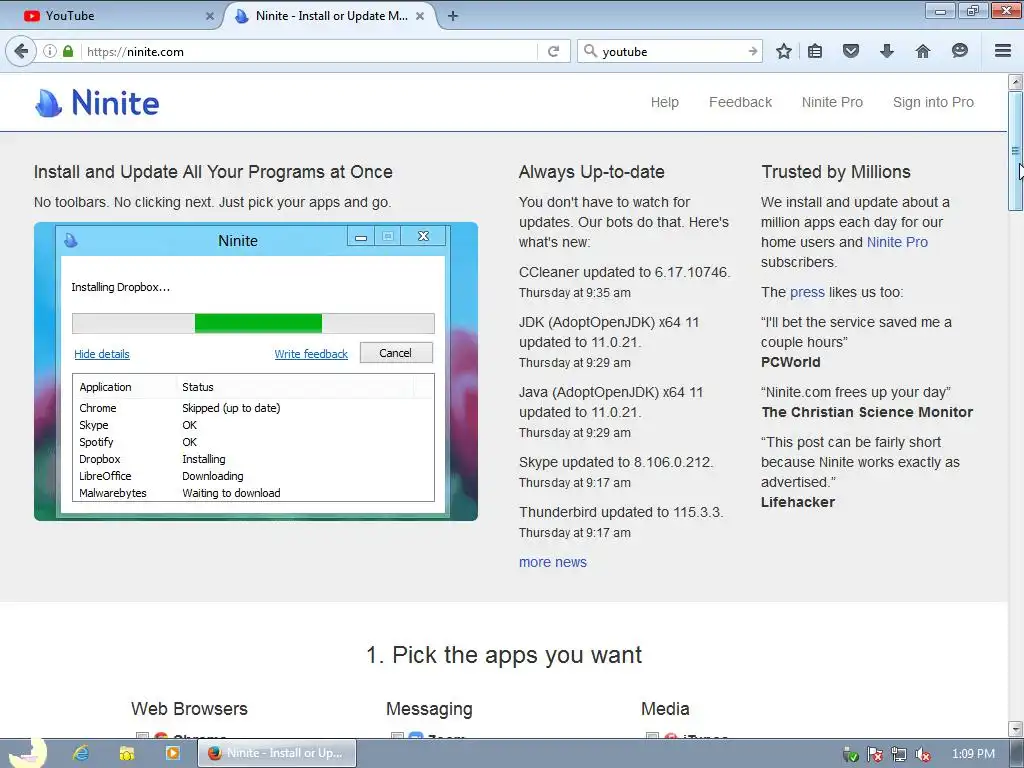Open the downloads arrow icon

pos(886,51)
